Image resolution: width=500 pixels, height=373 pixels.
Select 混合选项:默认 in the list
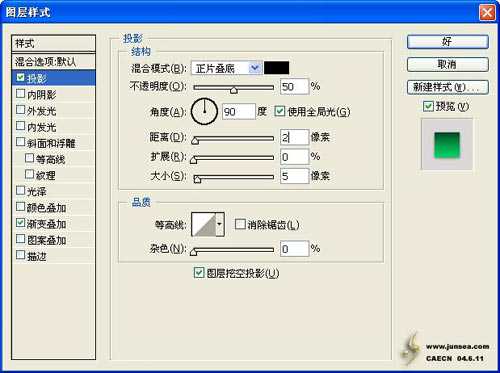53,61
